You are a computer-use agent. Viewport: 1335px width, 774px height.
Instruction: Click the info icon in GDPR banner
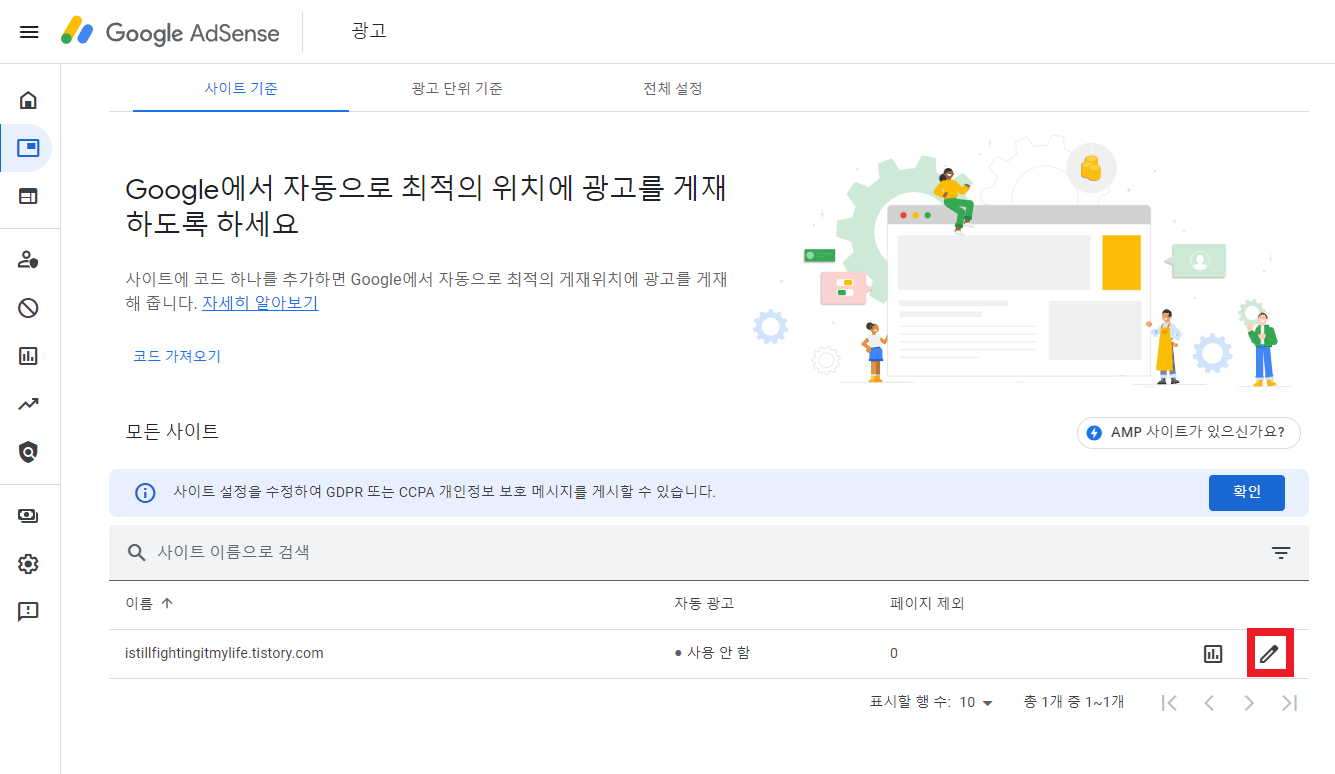tap(146, 492)
